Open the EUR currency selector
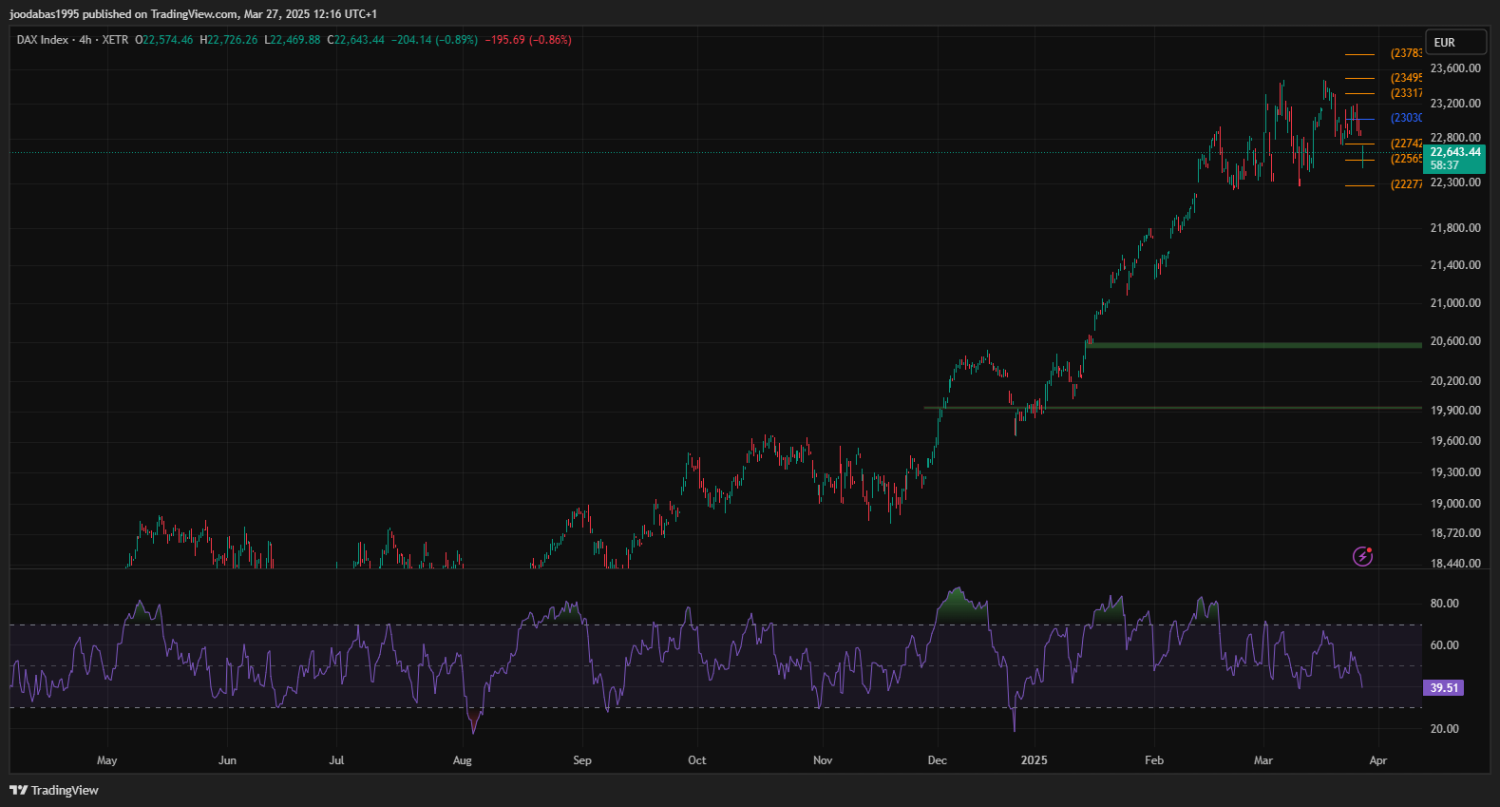This screenshot has width=1500, height=807. 1444,42
